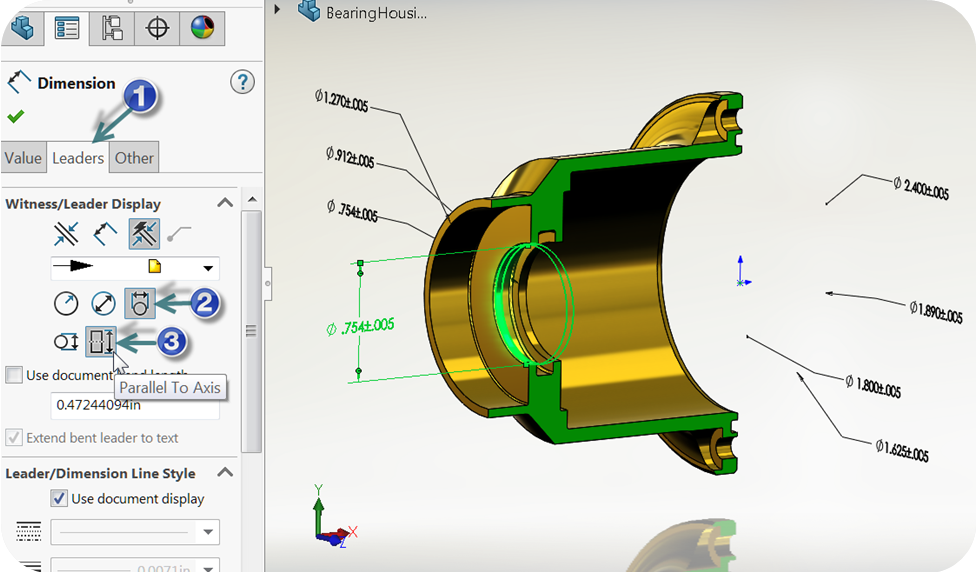This screenshot has width=976, height=572.
Task: Select the black Ø.754±.005 dimension
Action: pos(352,211)
